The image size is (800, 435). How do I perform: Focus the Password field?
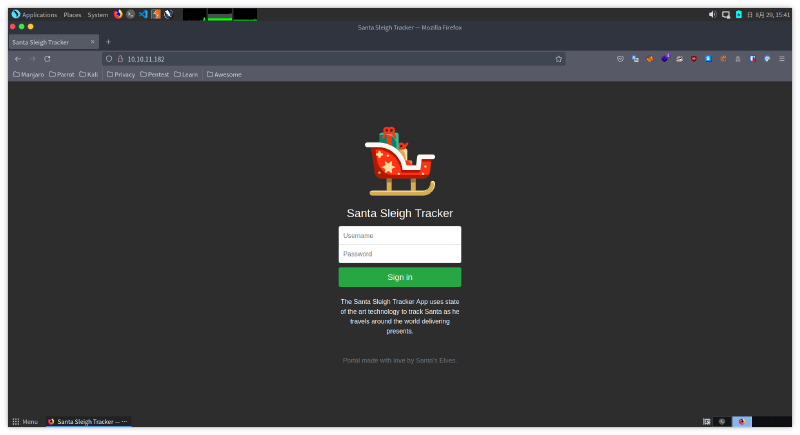point(400,254)
